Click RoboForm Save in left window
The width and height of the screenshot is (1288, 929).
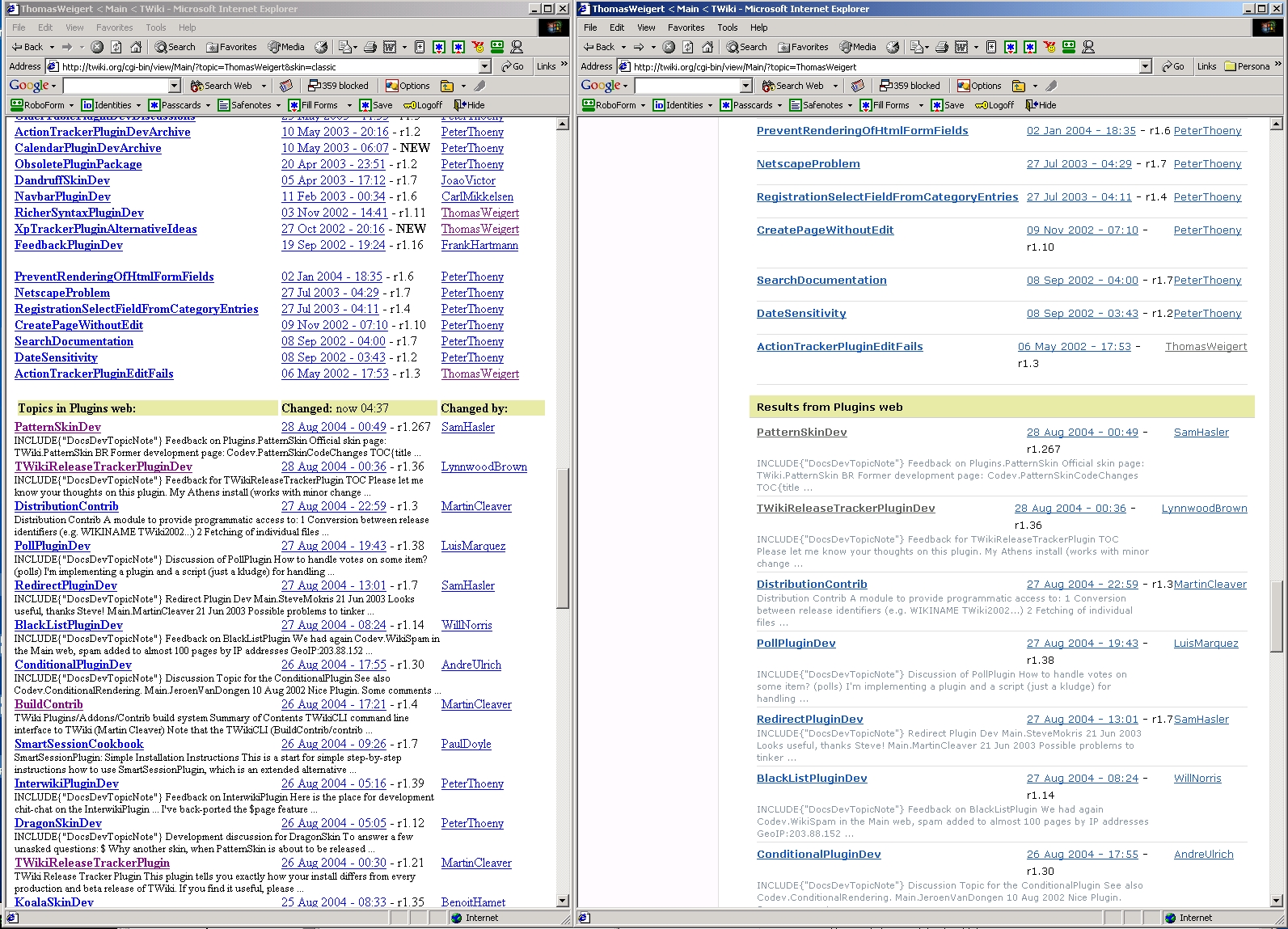pos(377,105)
